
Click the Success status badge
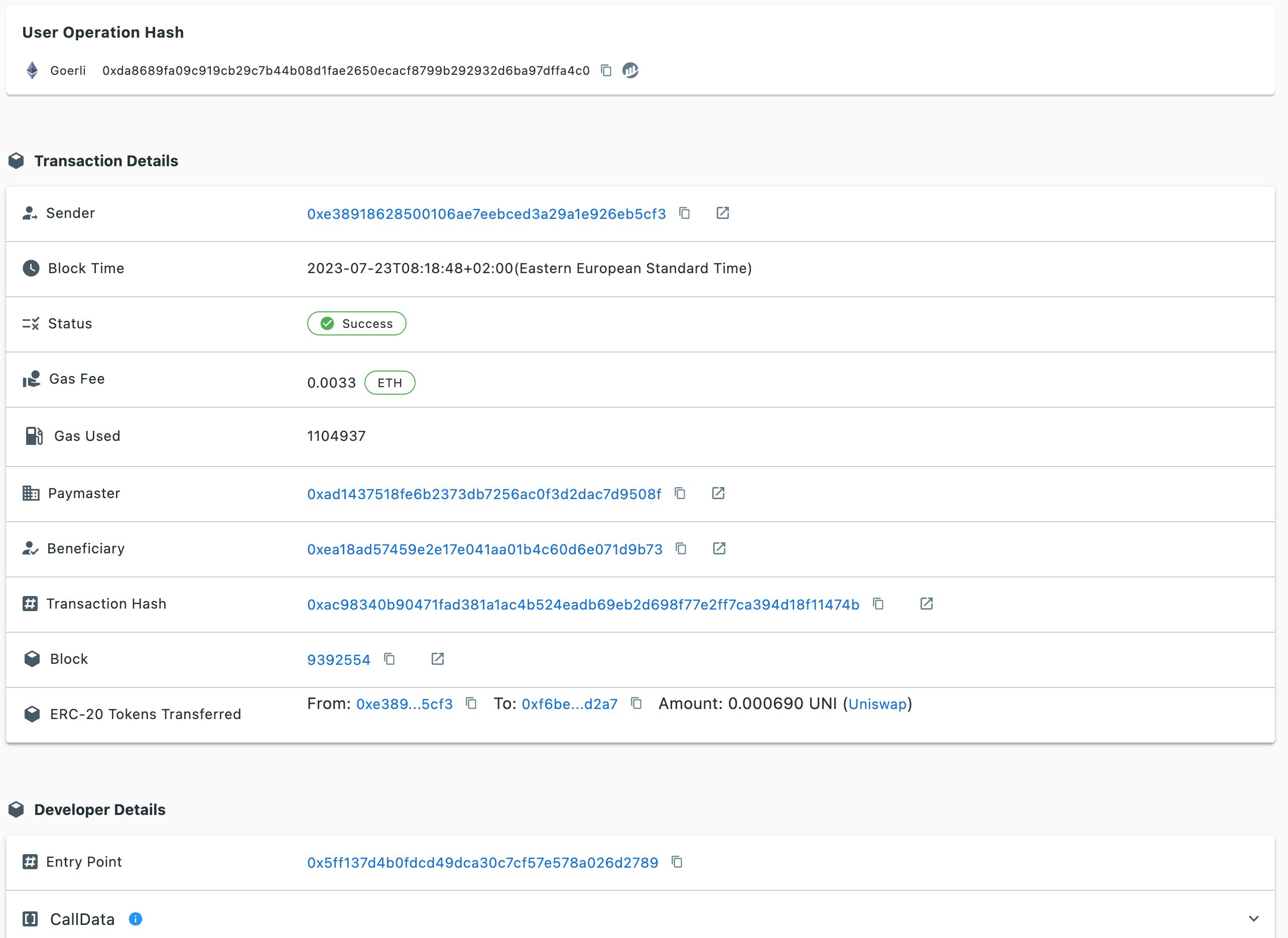[357, 323]
